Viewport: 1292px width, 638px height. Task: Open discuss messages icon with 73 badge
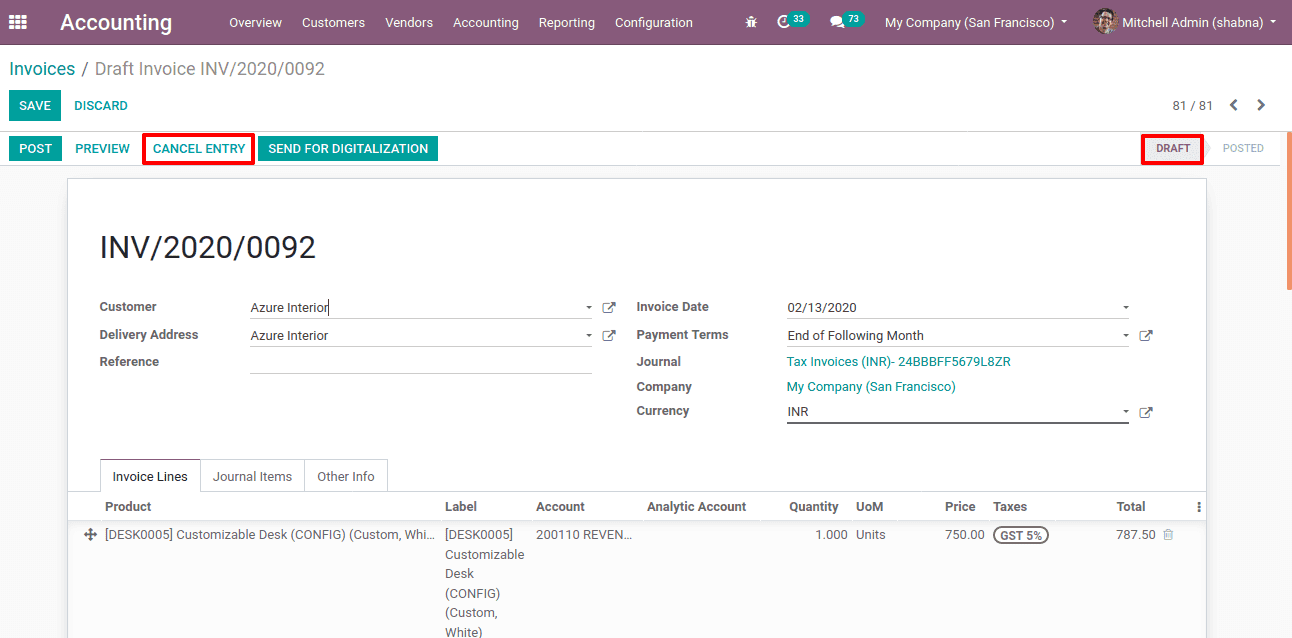[846, 21]
